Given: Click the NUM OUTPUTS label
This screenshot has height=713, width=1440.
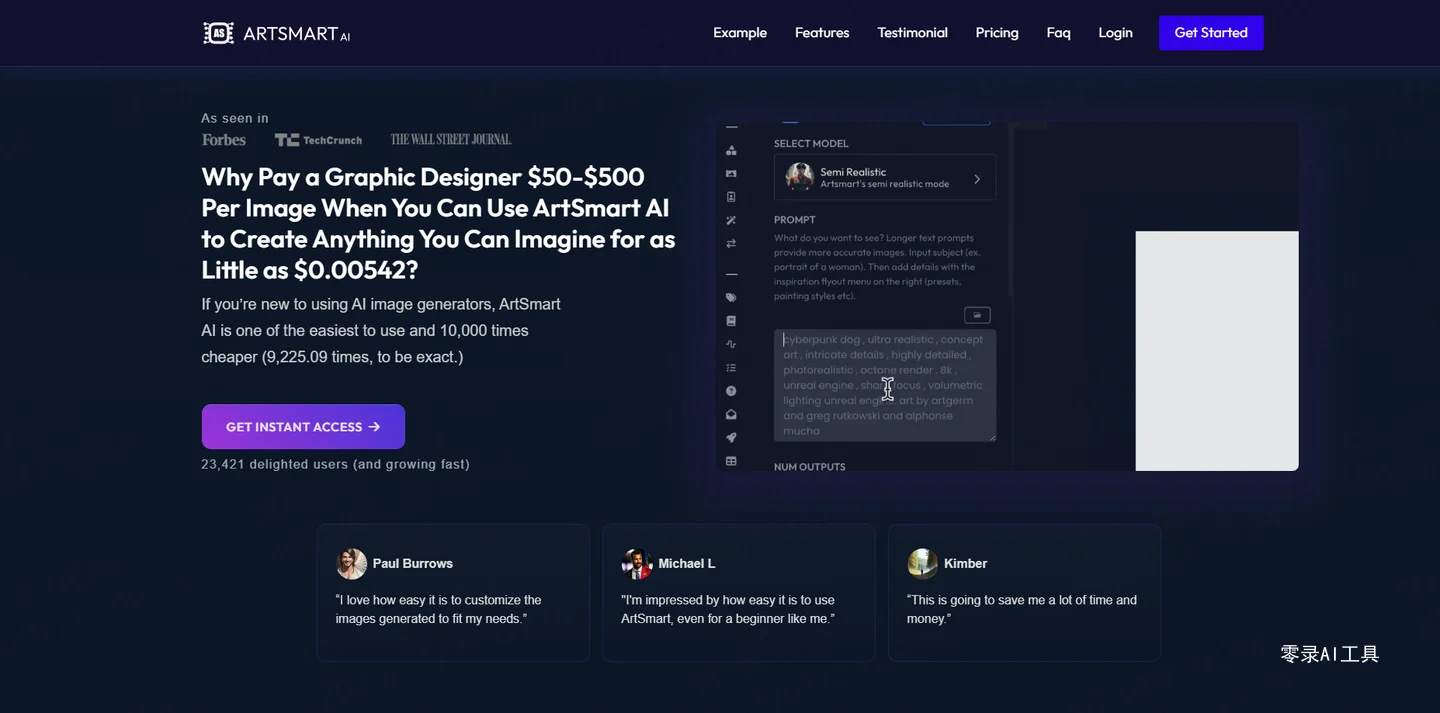Looking at the screenshot, I should point(810,467).
